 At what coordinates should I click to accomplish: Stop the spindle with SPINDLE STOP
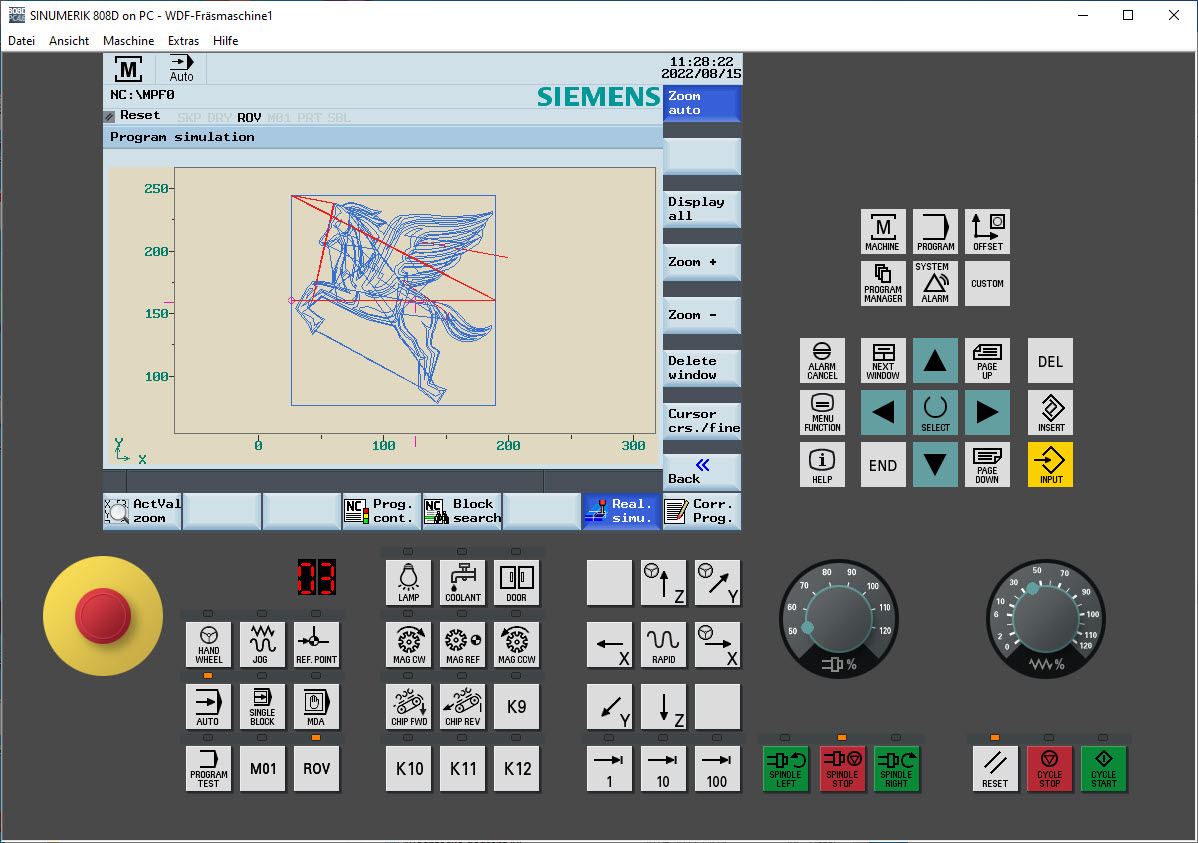point(842,769)
